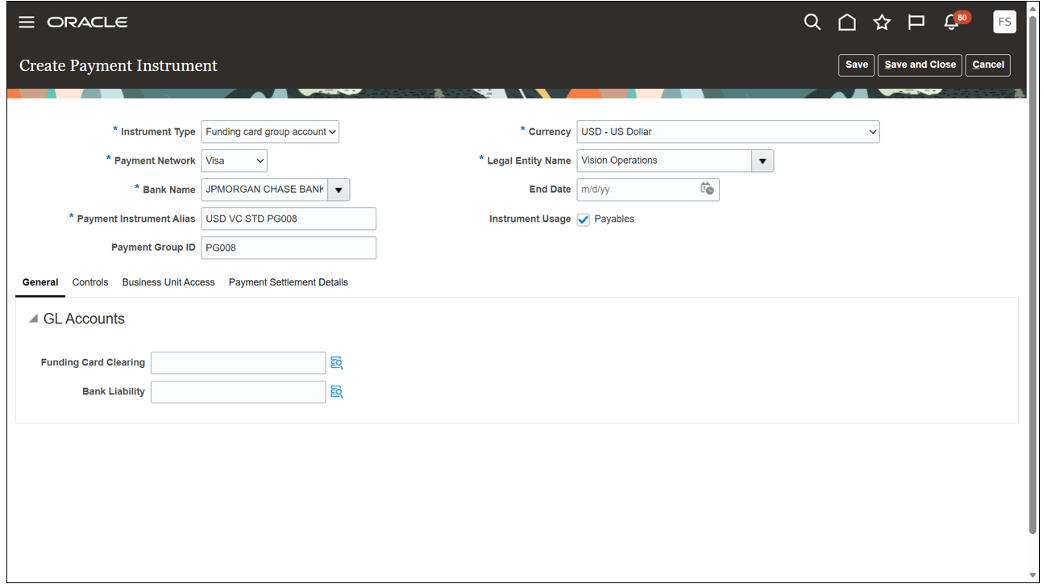The width and height of the screenshot is (1044, 584).
Task: Open the Watchlist flag icon
Action: point(916,22)
